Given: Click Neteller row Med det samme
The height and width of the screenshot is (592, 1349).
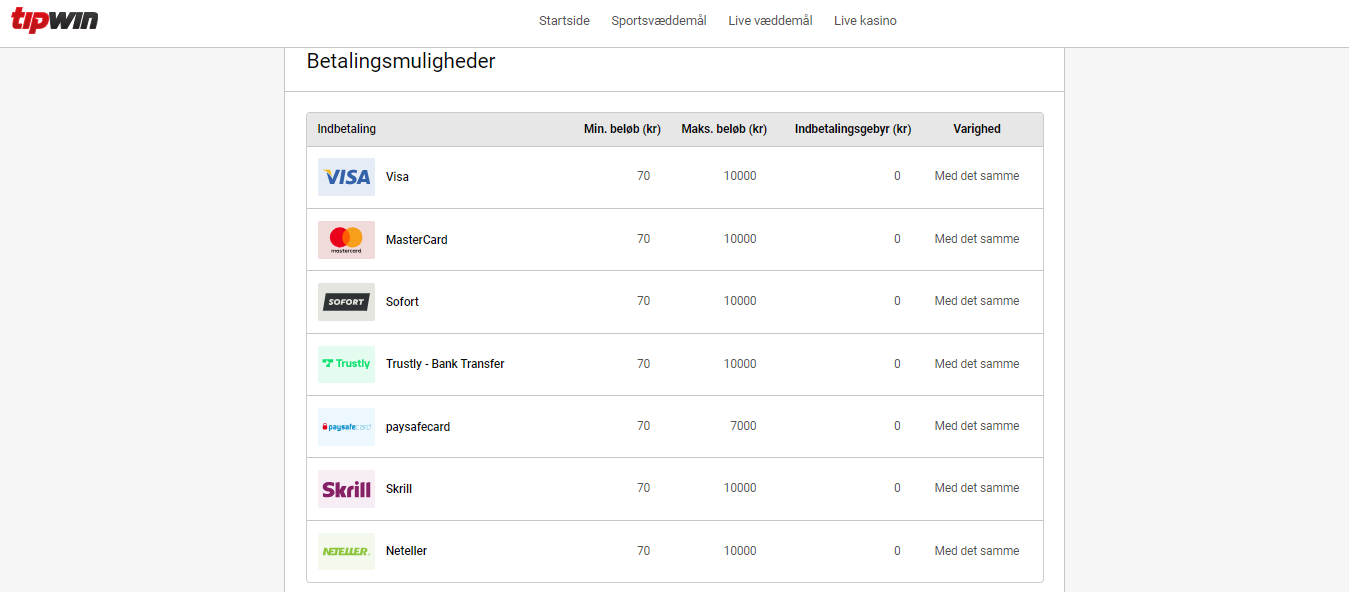Looking at the screenshot, I should point(977,551).
